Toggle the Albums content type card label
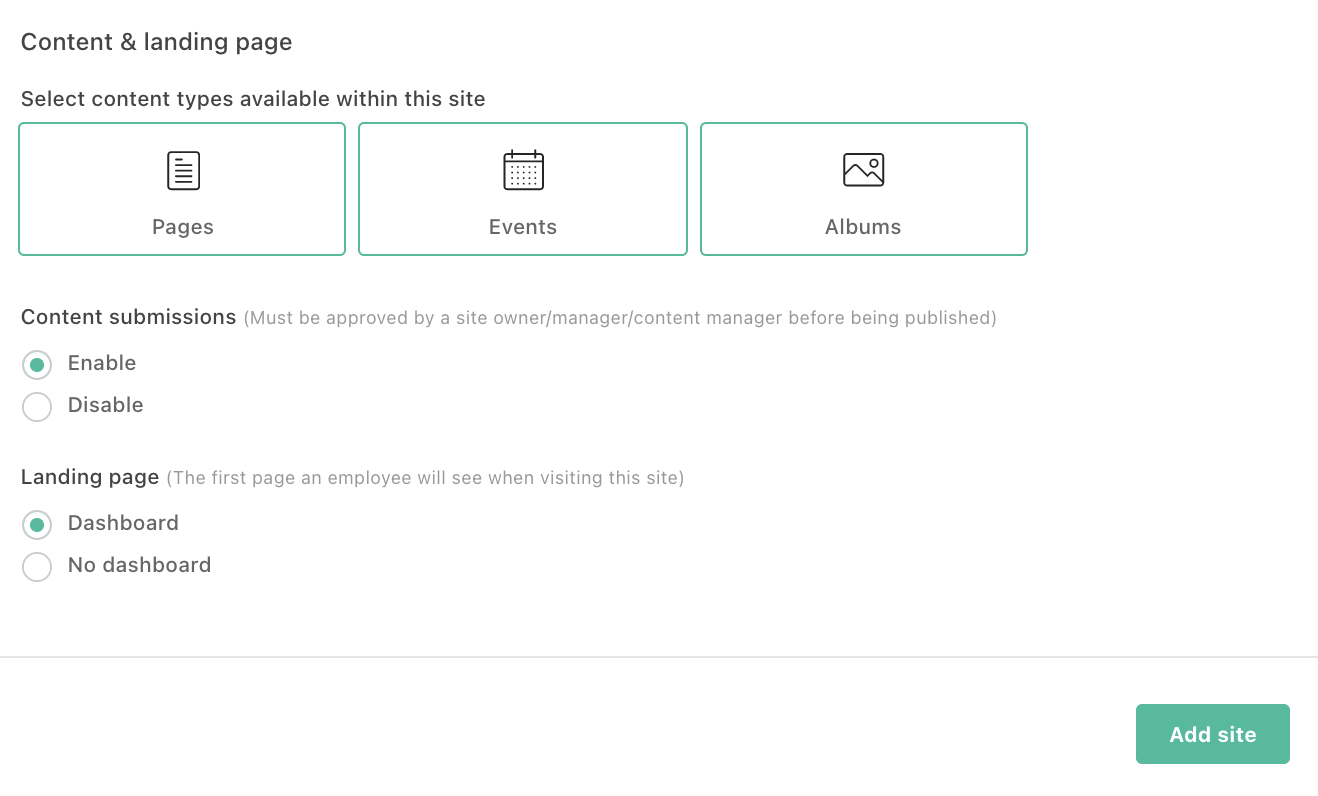This screenshot has width=1318, height=796. click(x=863, y=227)
